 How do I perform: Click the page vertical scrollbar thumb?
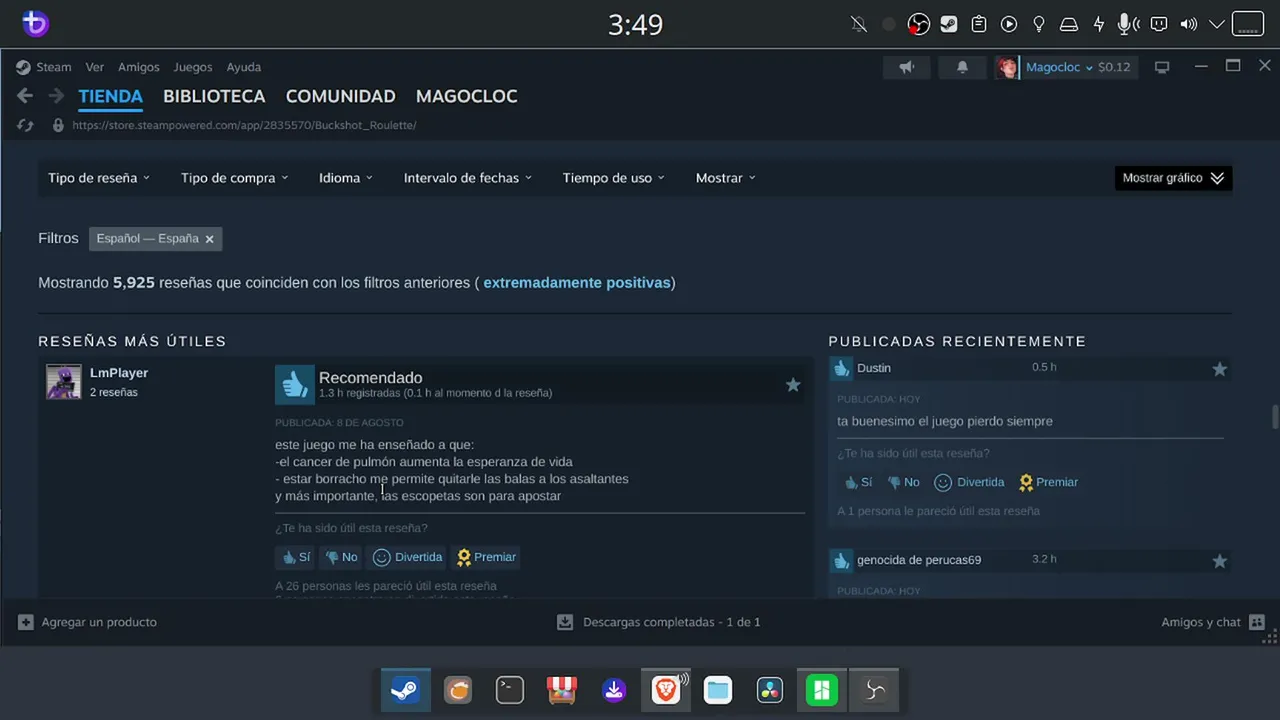tap(1273, 416)
